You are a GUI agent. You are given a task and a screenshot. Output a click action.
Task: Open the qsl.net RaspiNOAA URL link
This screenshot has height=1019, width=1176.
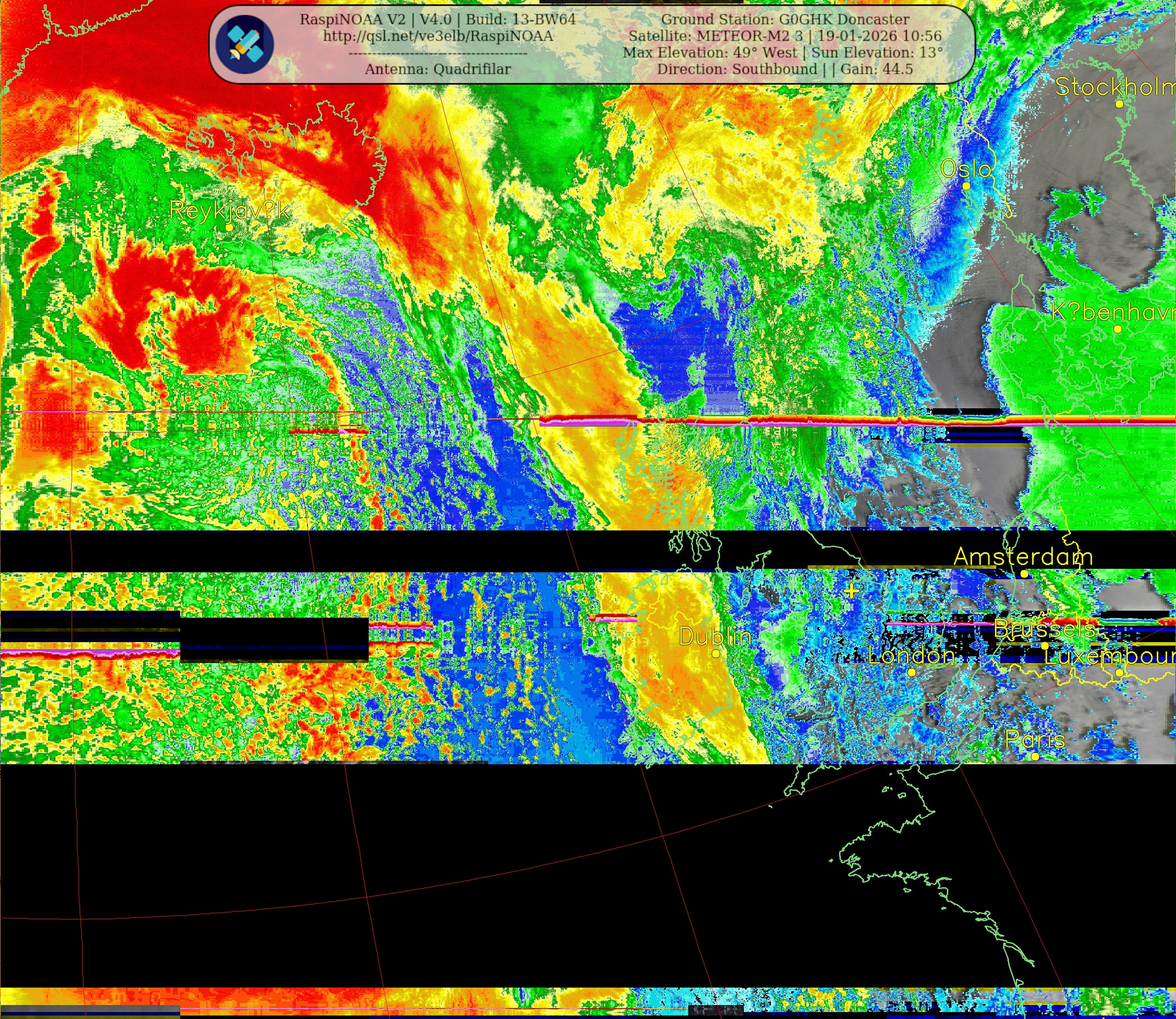(438, 36)
